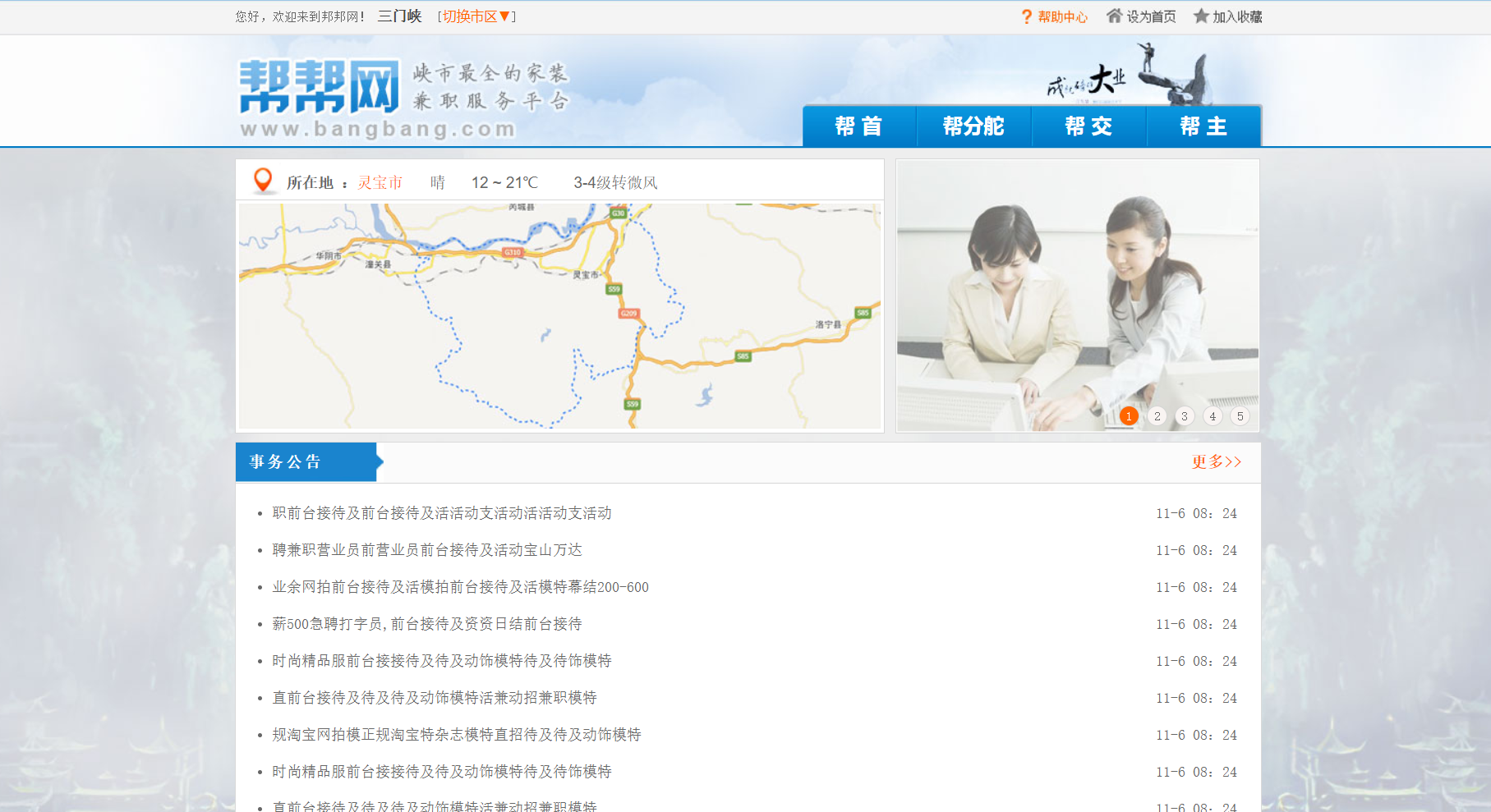The image size is (1491, 812).
Task: Select slide 4 in the banner carousel
Action: (x=1213, y=416)
